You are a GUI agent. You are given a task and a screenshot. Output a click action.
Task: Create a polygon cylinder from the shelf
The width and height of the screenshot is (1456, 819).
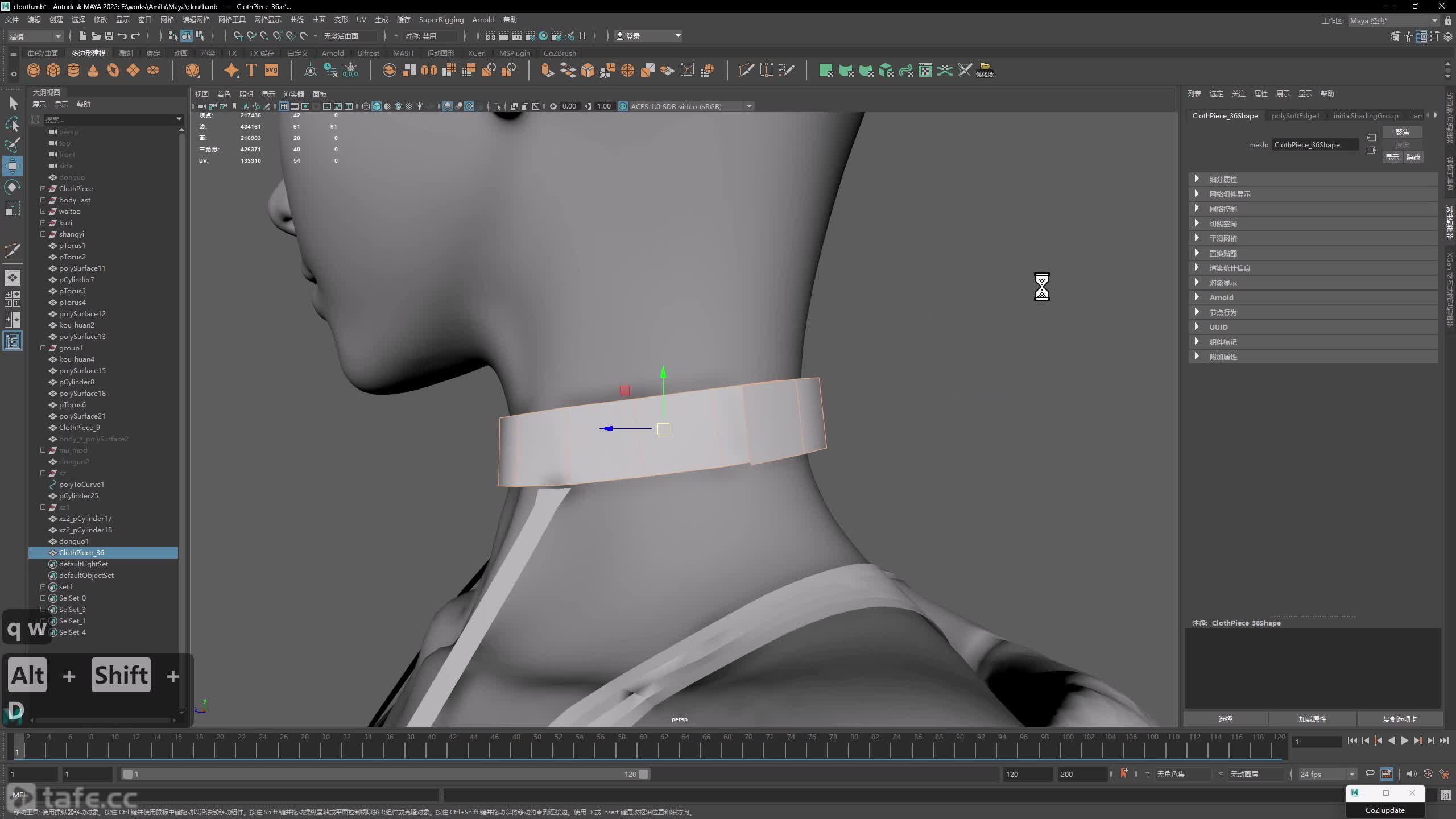point(73,70)
